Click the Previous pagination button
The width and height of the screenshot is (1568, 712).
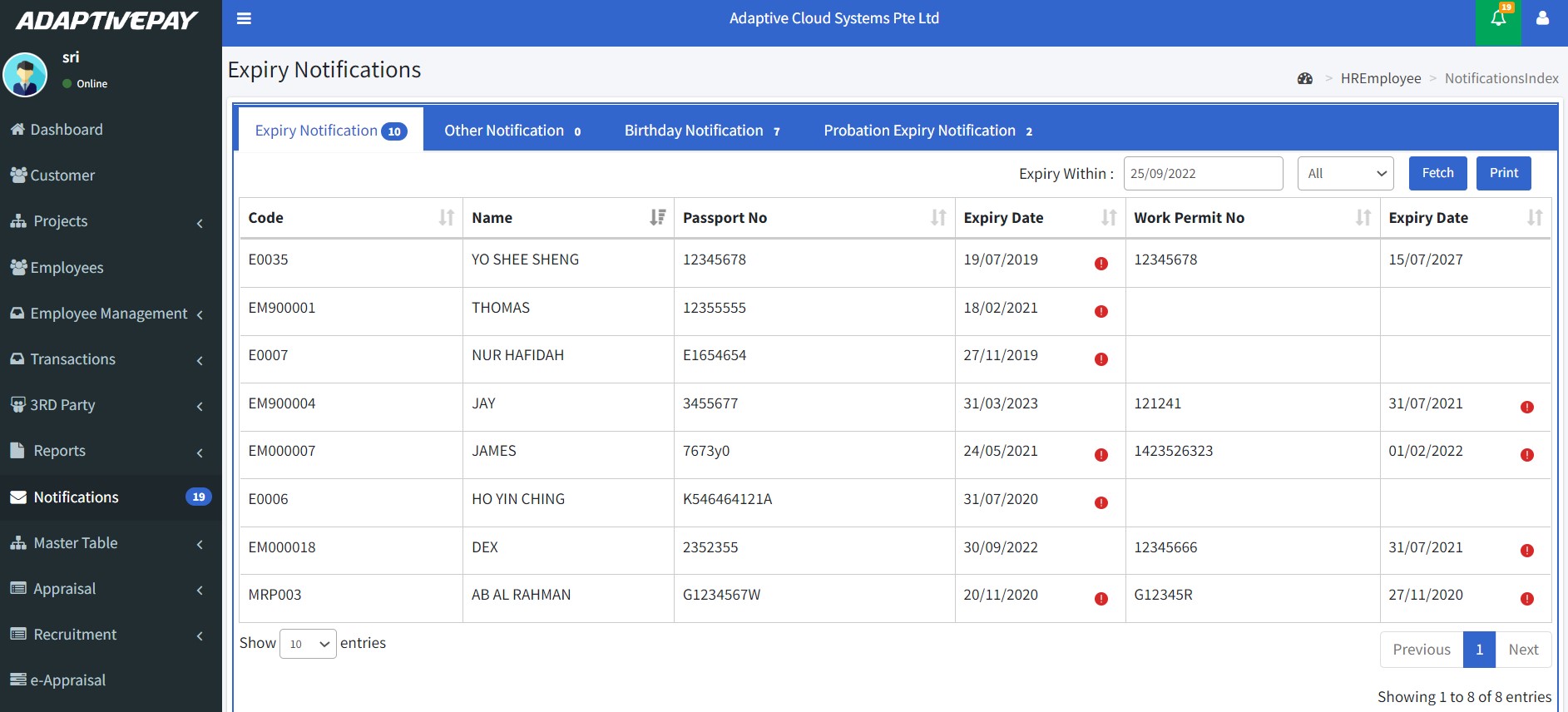pos(1422,650)
